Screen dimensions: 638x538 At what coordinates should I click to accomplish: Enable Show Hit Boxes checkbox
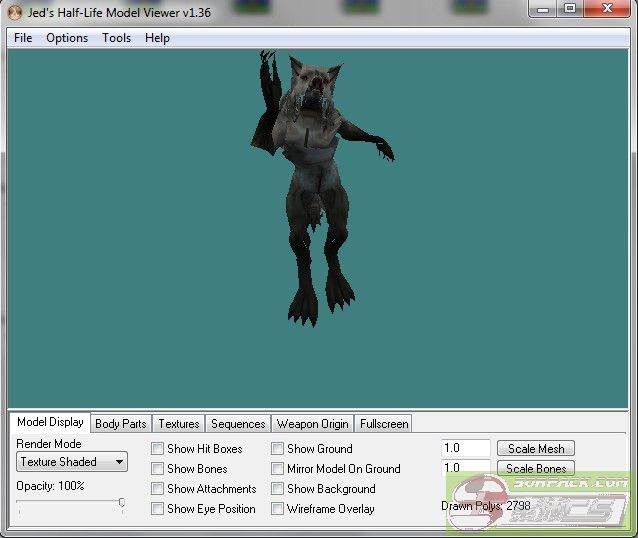point(158,449)
